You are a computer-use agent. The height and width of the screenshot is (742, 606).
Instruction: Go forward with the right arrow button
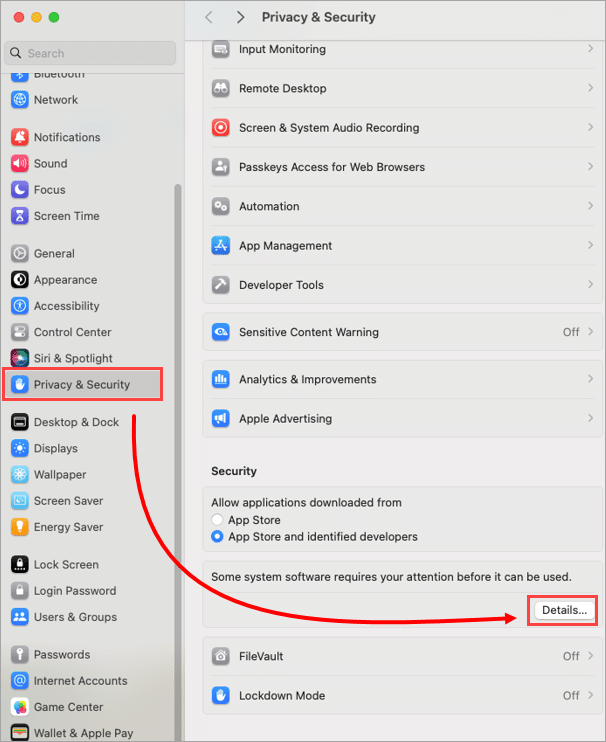[240, 18]
